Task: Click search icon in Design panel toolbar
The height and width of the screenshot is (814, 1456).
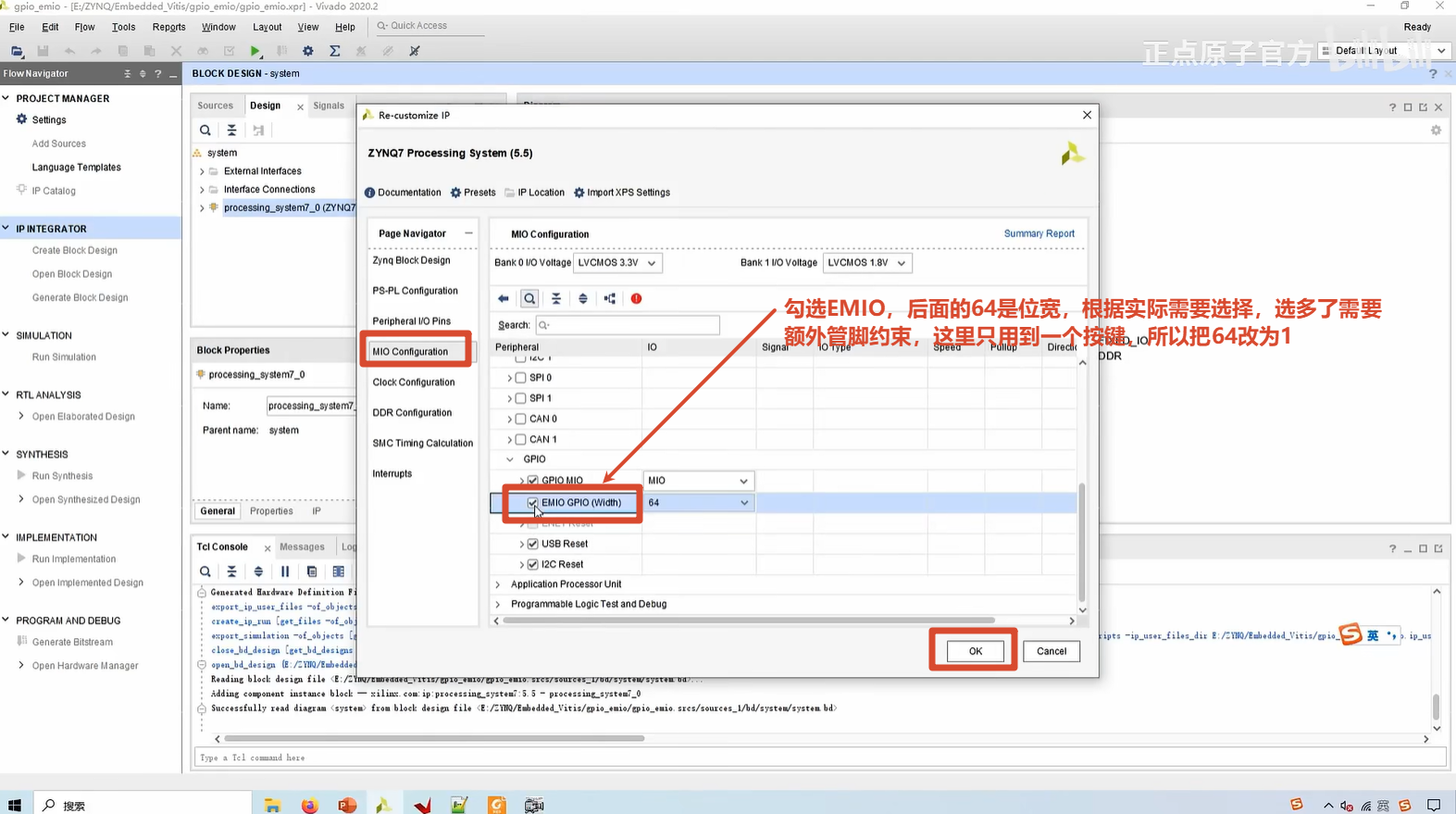Action: (205, 131)
